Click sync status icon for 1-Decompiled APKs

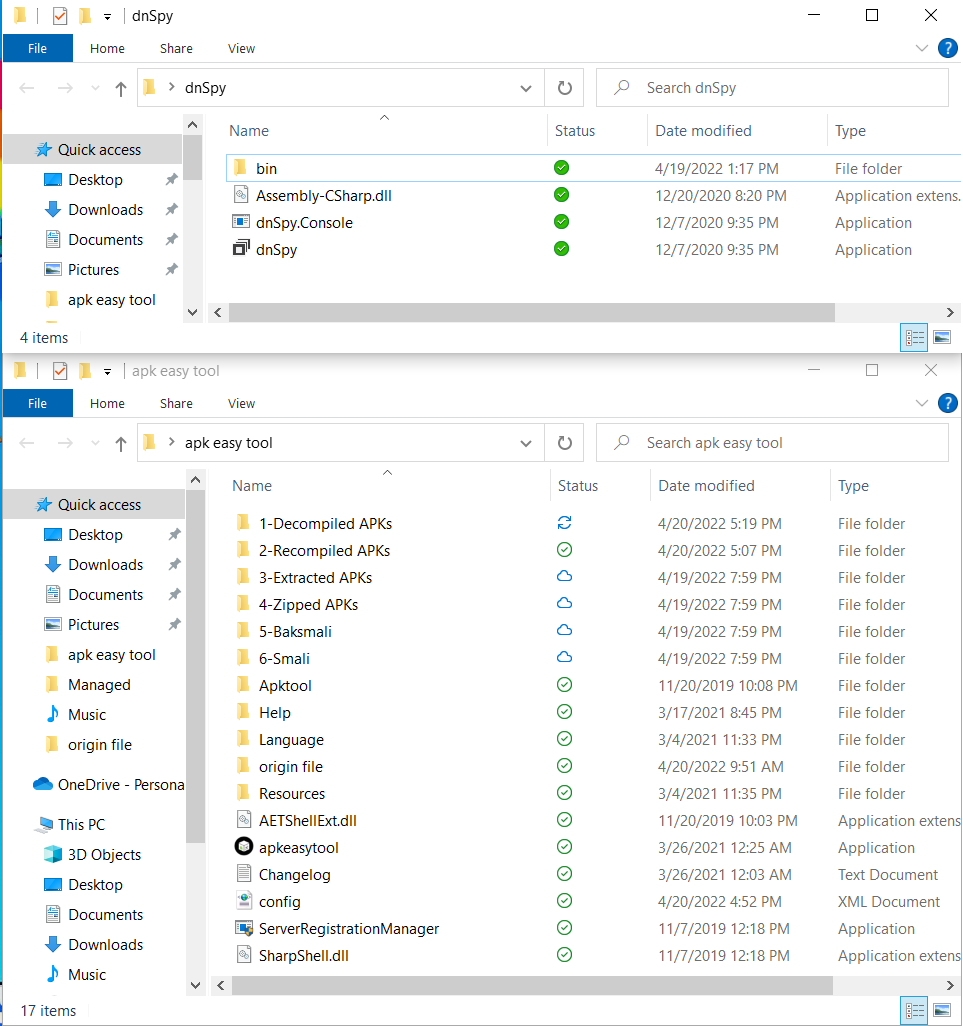tap(564, 523)
